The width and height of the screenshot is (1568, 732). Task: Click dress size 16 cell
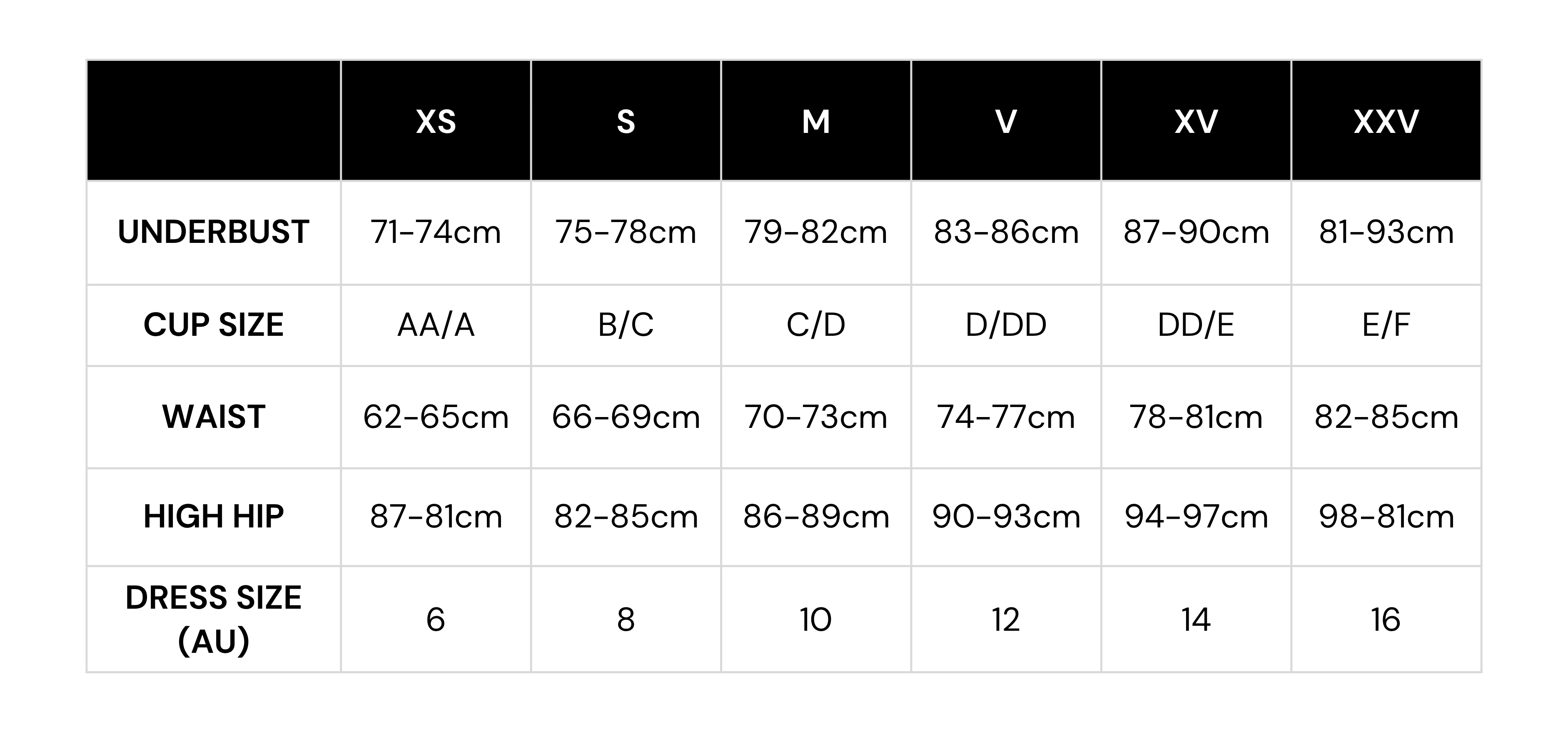(1386, 620)
